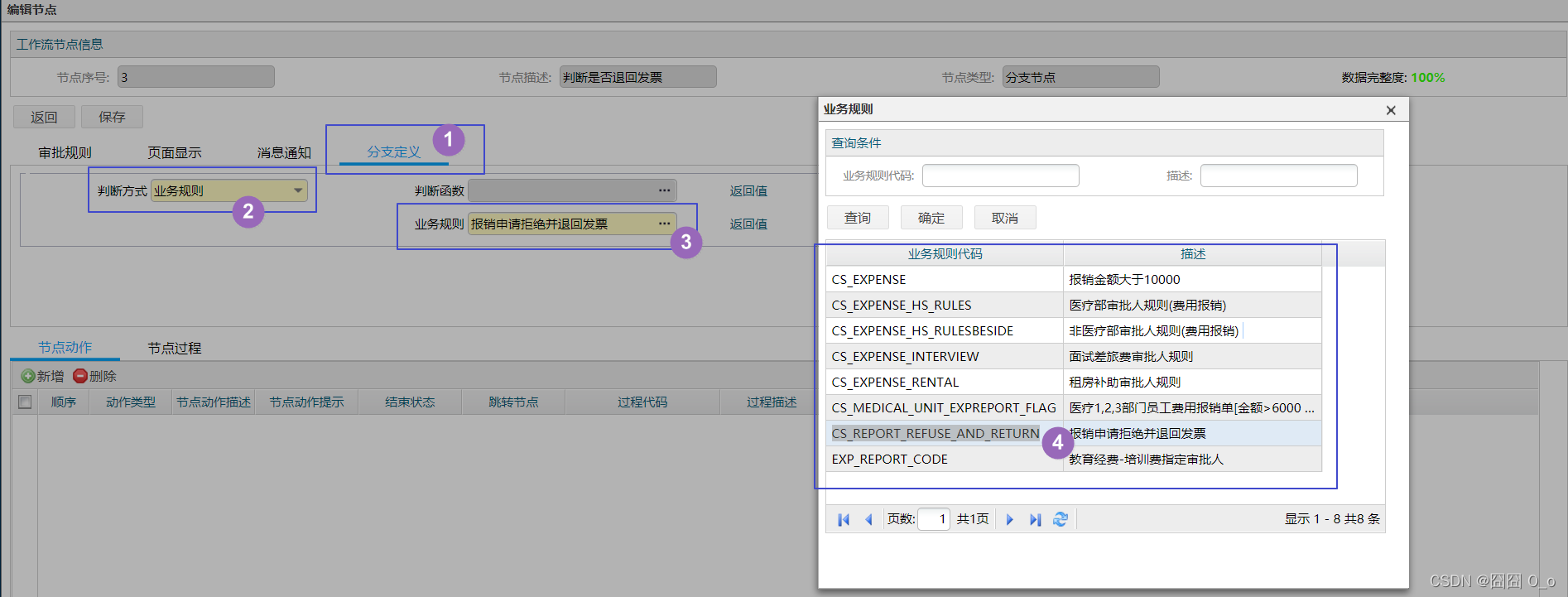Image resolution: width=1568 pixels, height=597 pixels.
Task: Click 返回值 link beside 判断函数
Action: [748, 190]
